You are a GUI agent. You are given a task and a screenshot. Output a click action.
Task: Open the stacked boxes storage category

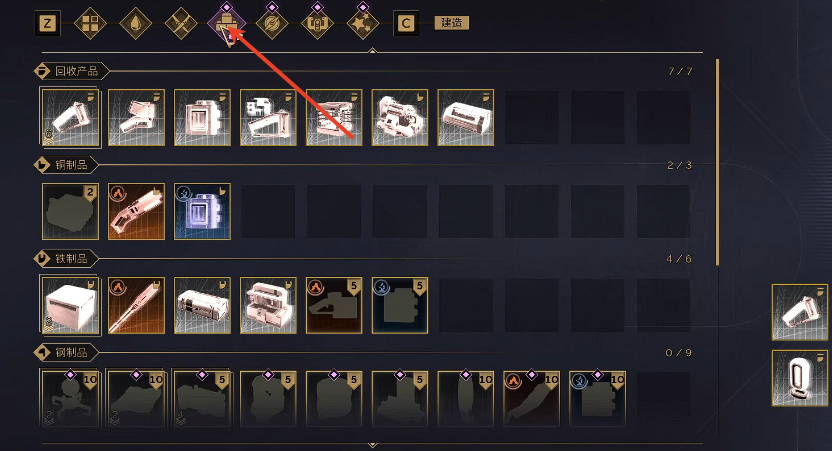(x=227, y=23)
